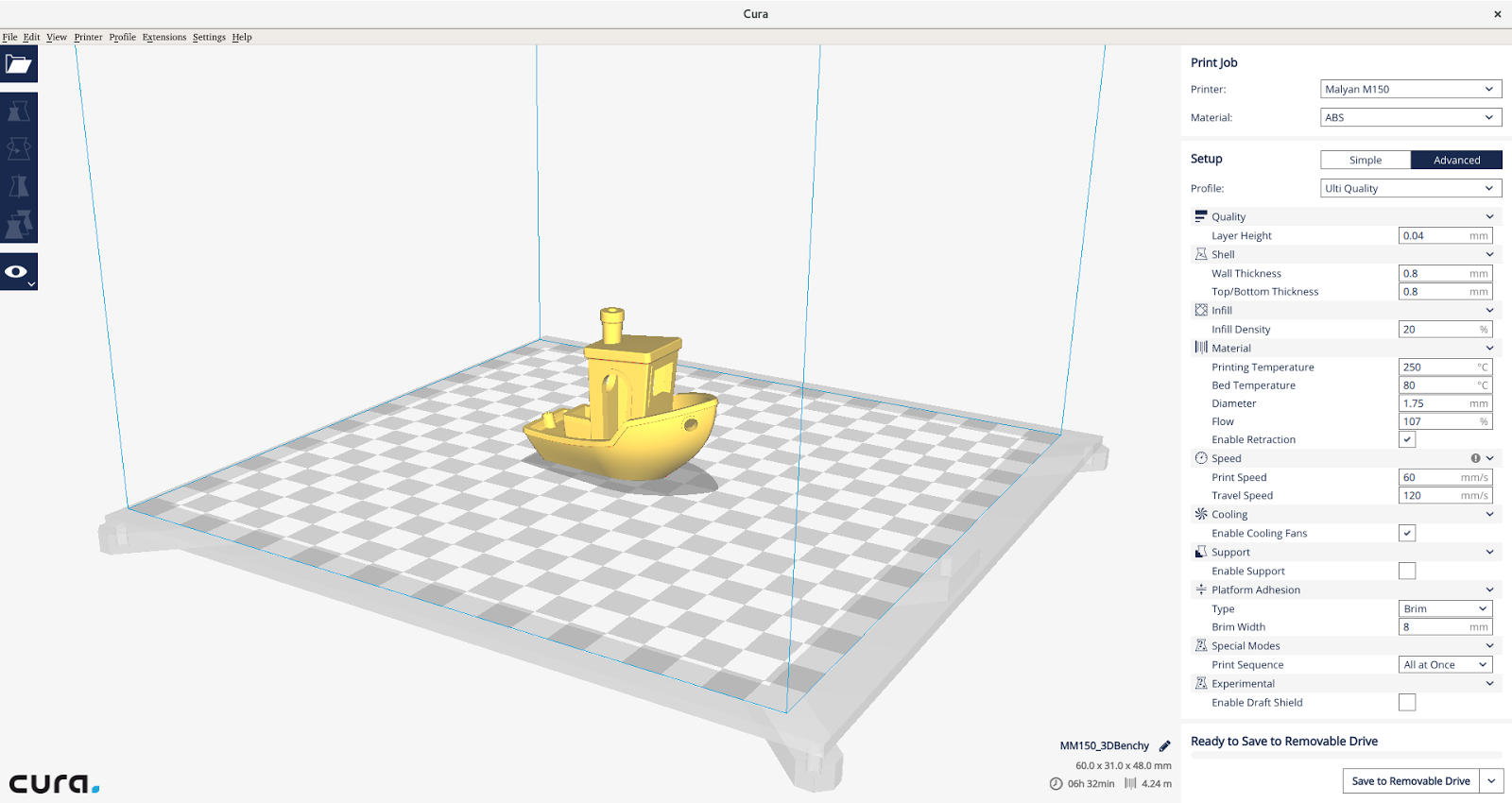
Task: Click the Bed Temperature field
Action: point(1446,384)
